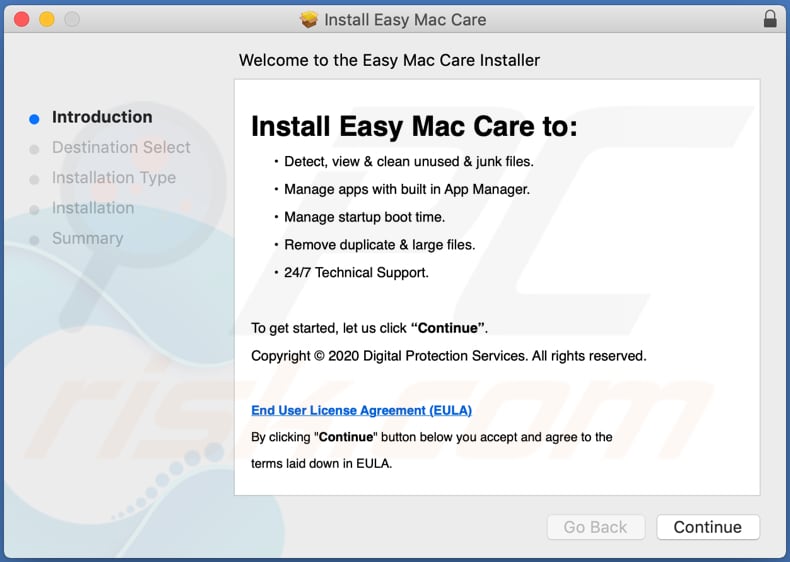Click '24/7 Technical Support.' bullet

tap(356, 272)
